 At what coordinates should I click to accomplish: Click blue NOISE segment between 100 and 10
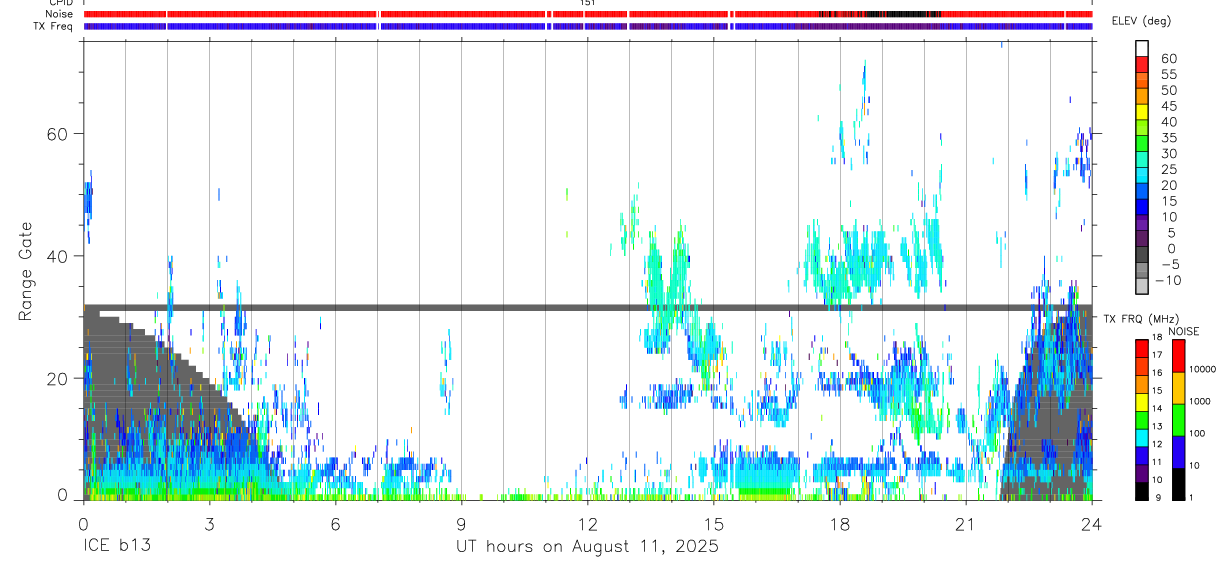pyautogui.click(x=1179, y=452)
